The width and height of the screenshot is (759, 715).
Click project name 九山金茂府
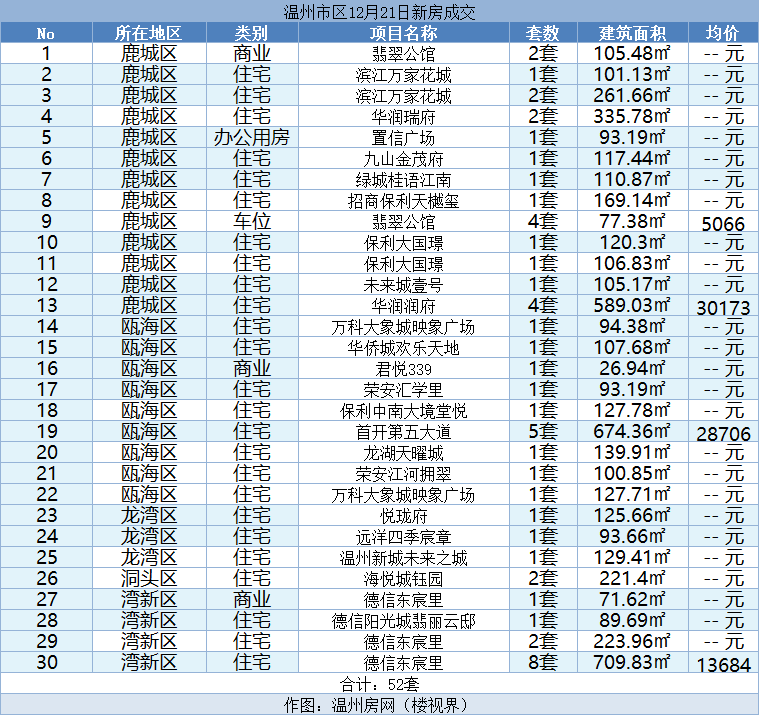[x=403, y=159]
